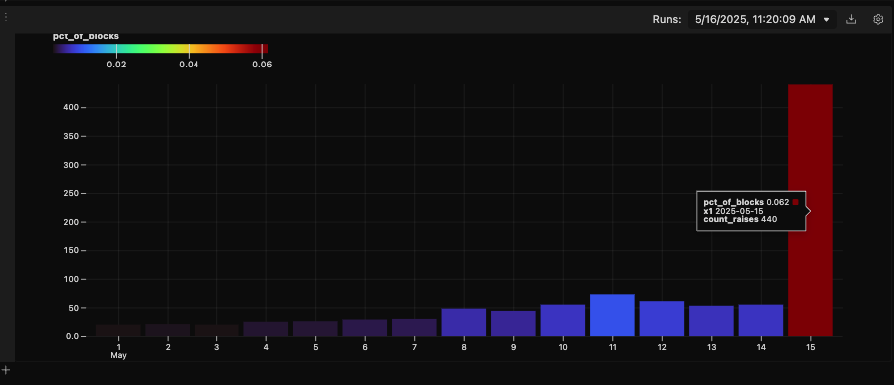The width and height of the screenshot is (894, 385).
Task: Click the bar for May 2
Action: pos(168,330)
